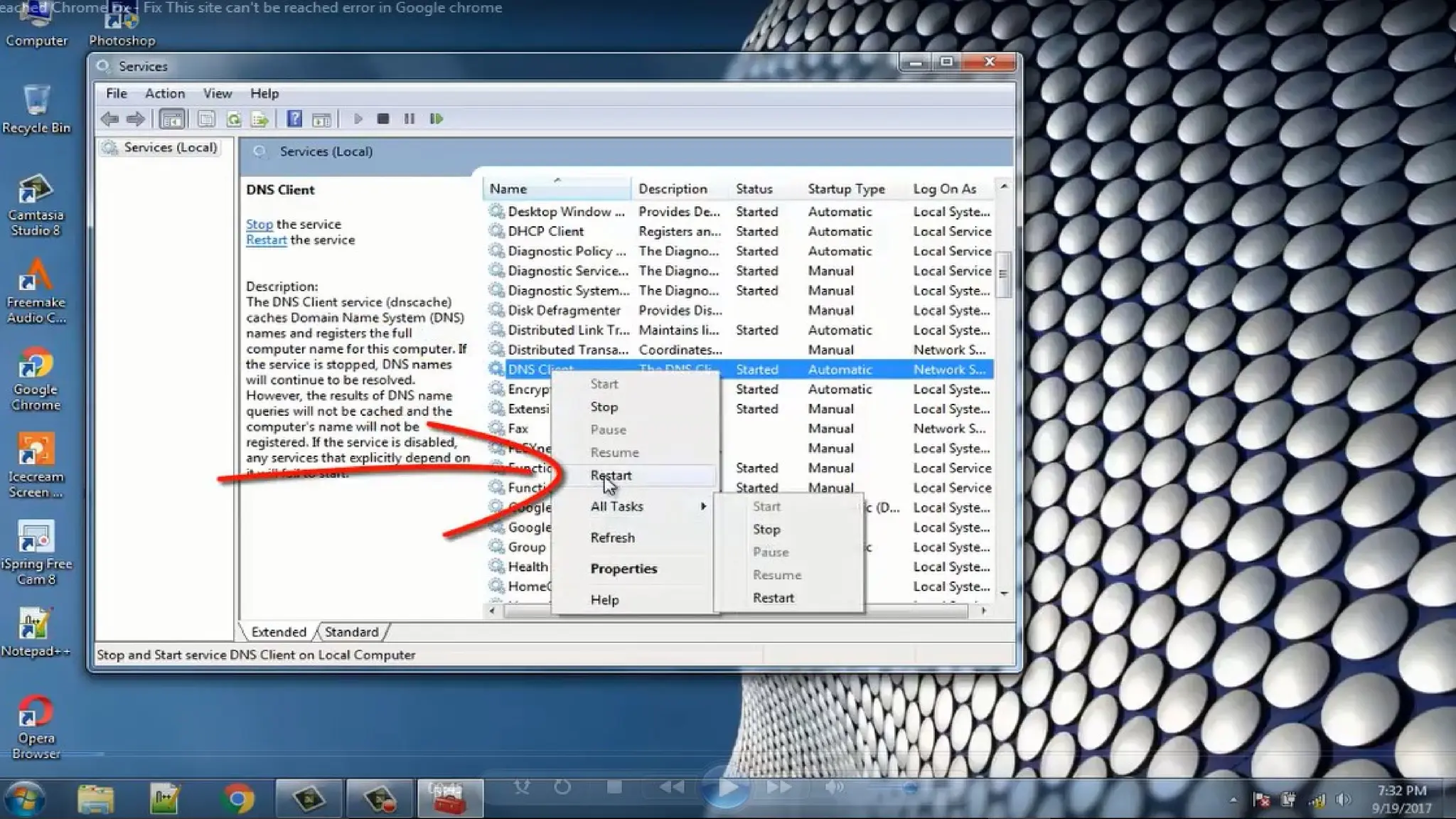Click the Stop Service toolbar icon

tap(383, 119)
